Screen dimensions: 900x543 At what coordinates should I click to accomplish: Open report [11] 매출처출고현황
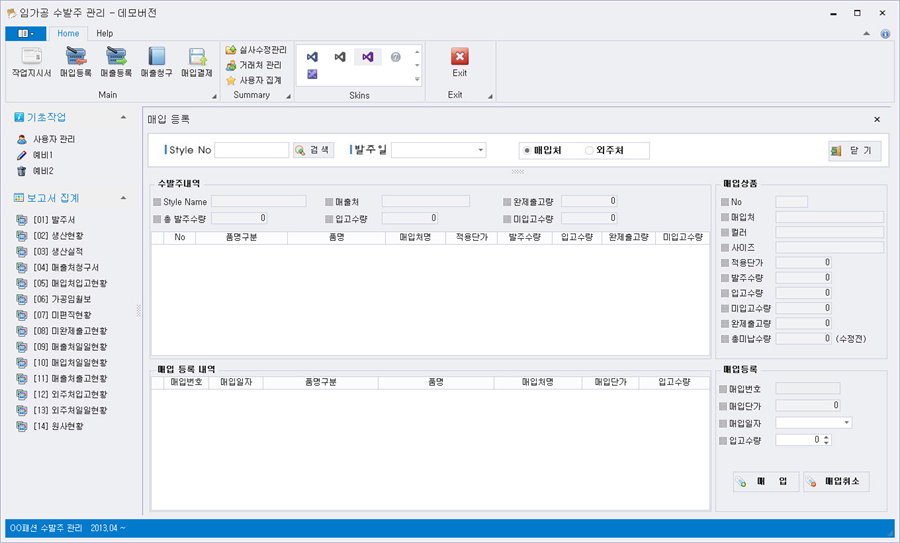click(62, 379)
